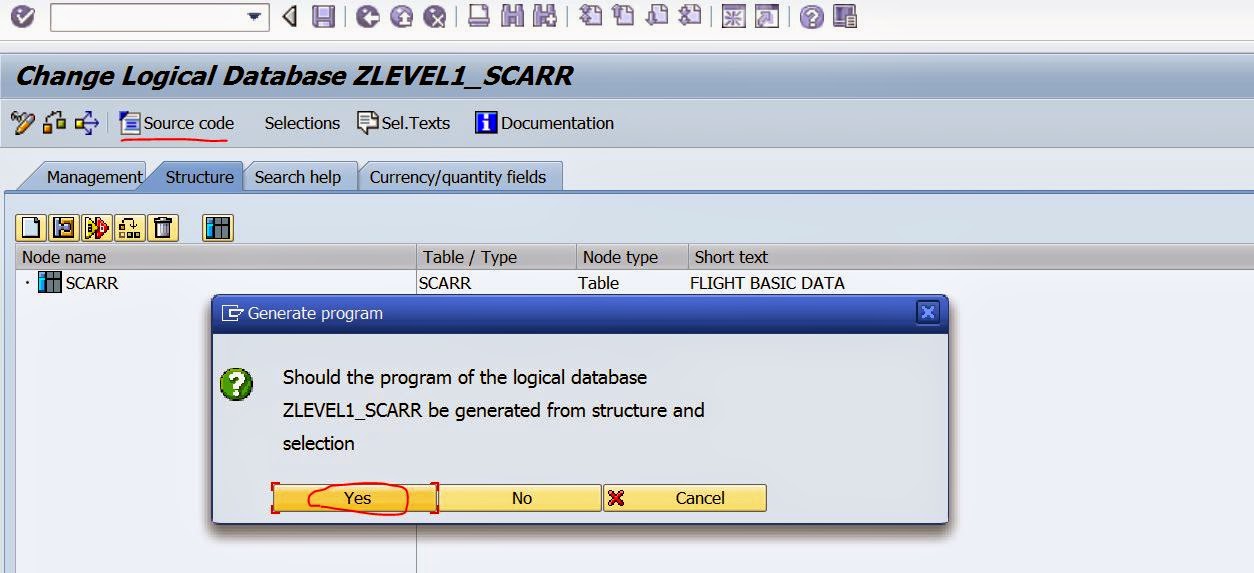1254x573 pixels.
Task: Switch to the Structure tab
Action: pyautogui.click(x=199, y=177)
